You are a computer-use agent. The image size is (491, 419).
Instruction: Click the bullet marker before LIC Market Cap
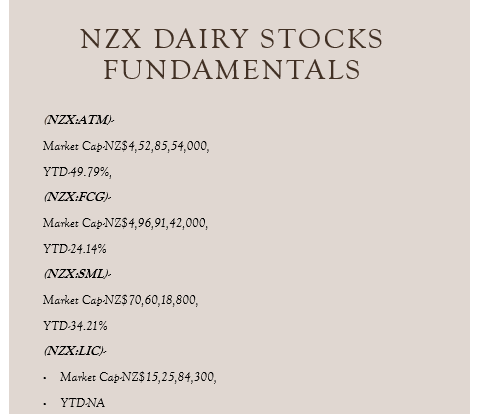coord(45,378)
